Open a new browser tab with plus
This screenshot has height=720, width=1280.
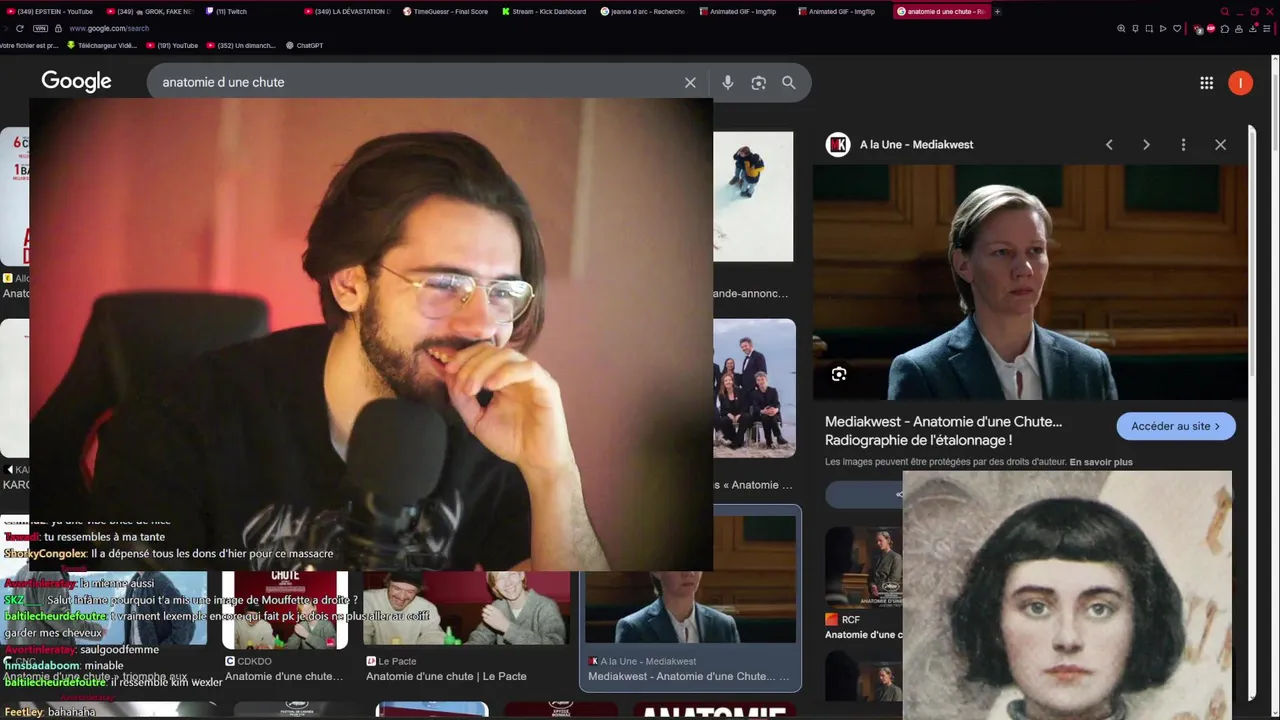click(997, 12)
